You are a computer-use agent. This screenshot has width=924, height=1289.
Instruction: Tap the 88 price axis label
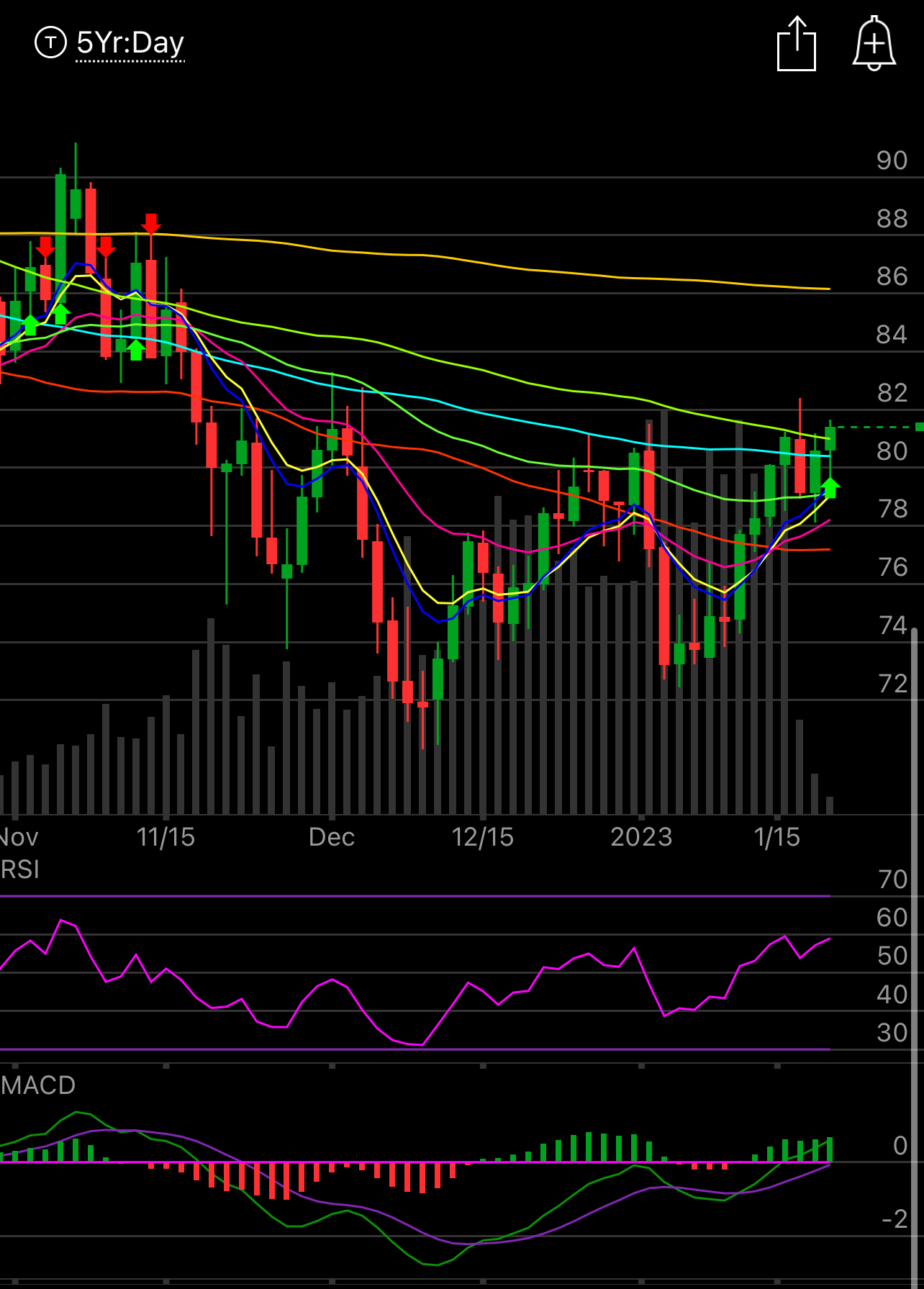click(892, 219)
